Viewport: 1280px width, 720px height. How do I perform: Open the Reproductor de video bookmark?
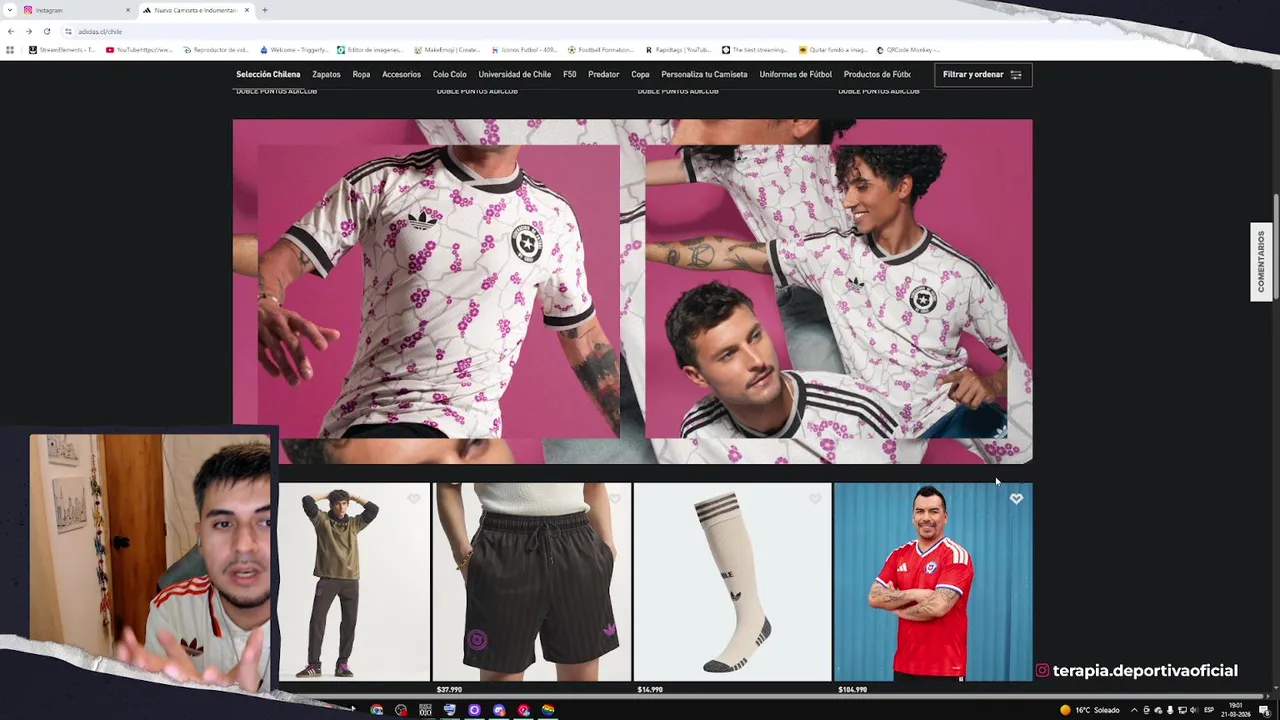tap(216, 50)
